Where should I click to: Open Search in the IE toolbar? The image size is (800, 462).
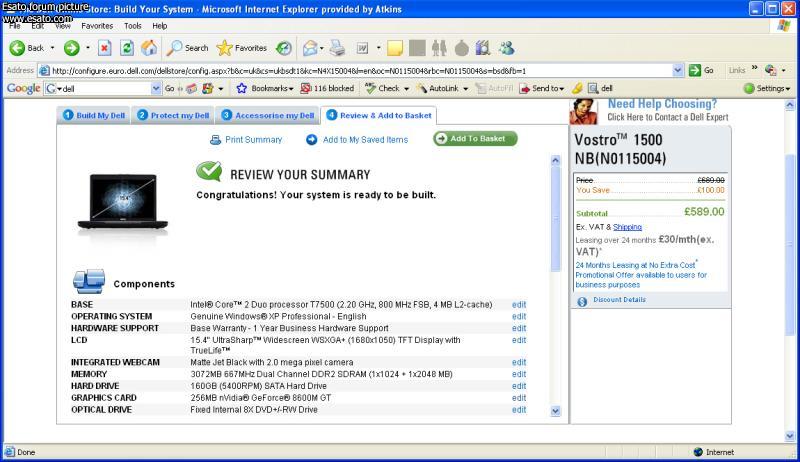(188, 48)
